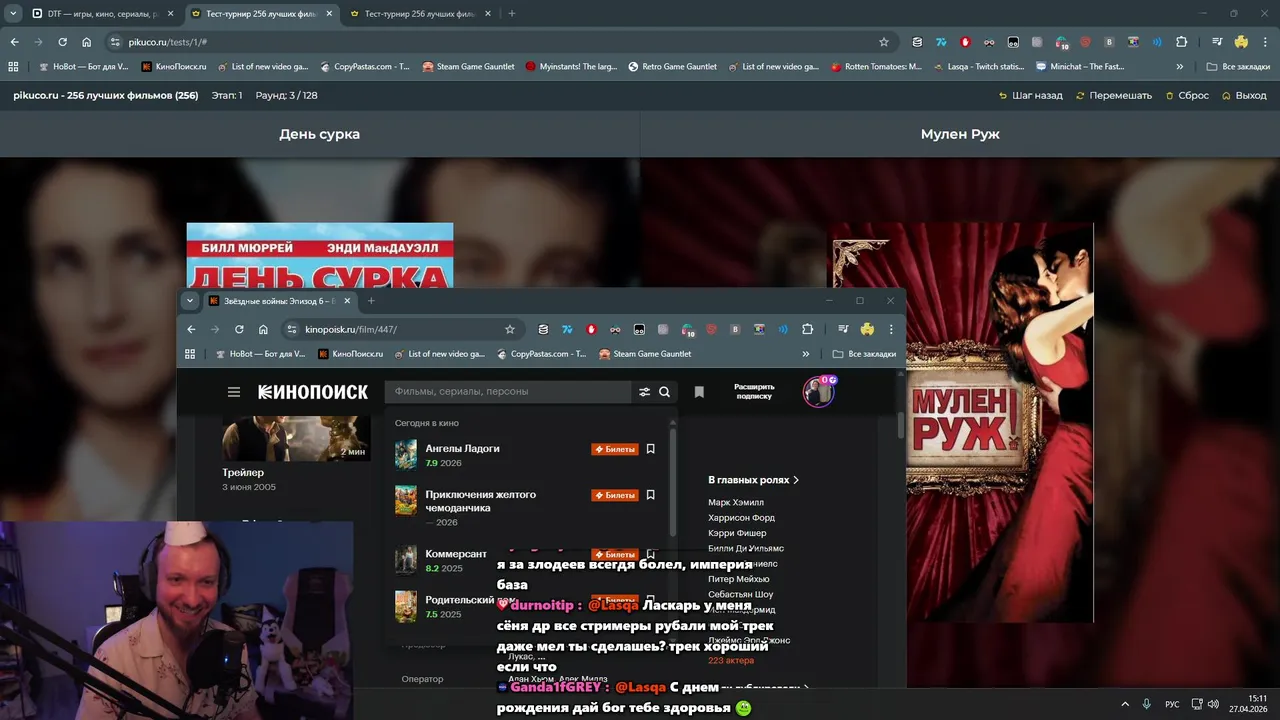Buy Билеты for Приключения желтого чемоданчика
The width and height of the screenshot is (1280, 720).
(x=615, y=495)
